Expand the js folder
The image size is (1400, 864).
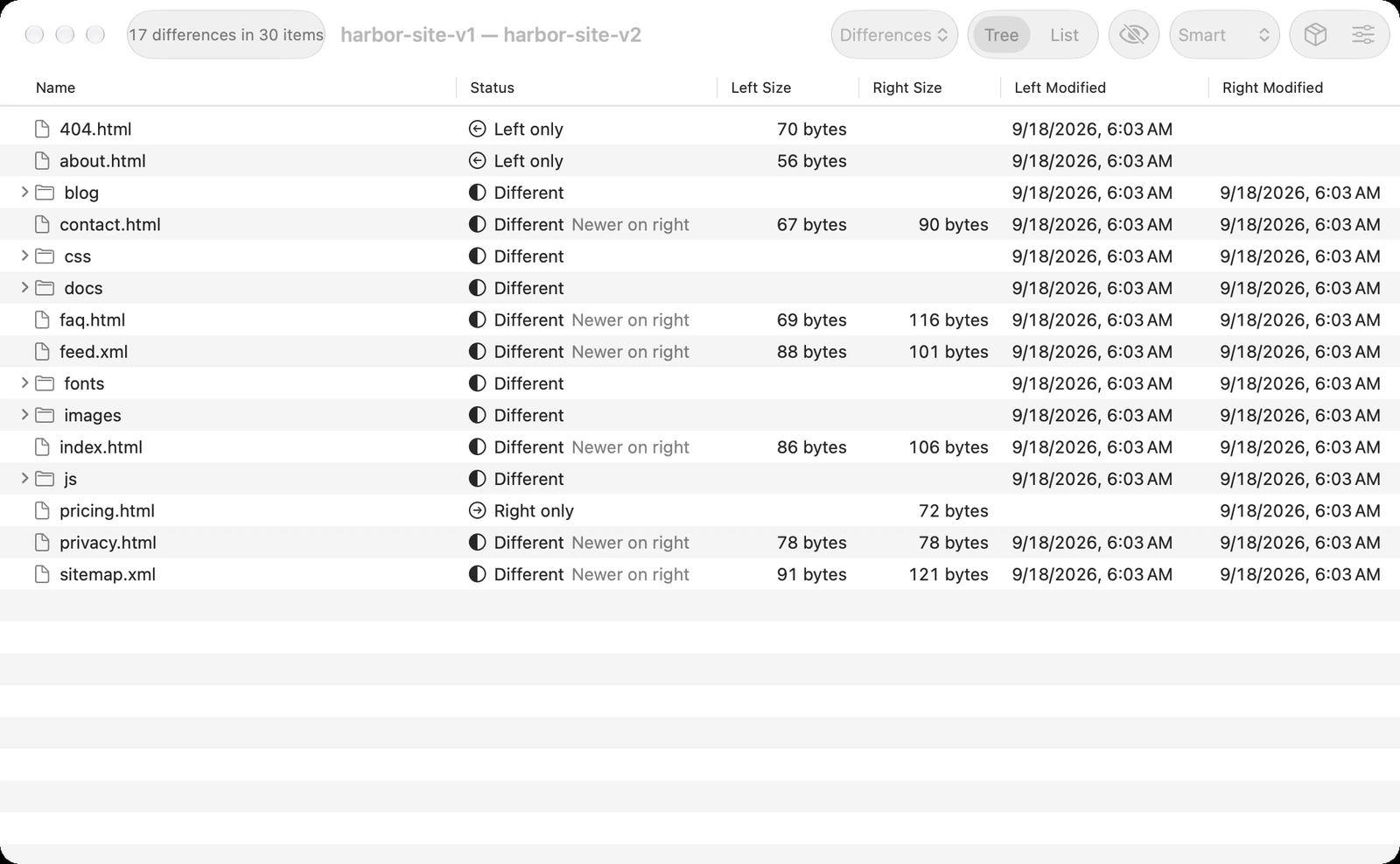click(24, 478)
